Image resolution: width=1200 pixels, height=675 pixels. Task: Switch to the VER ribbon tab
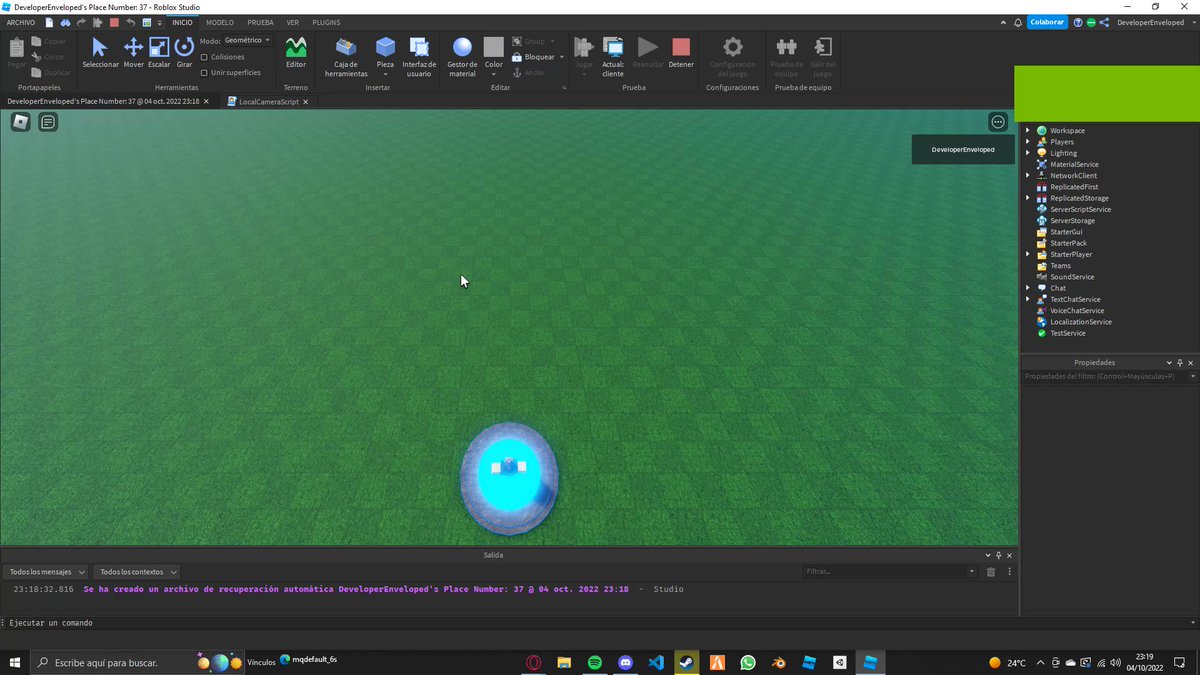tap(292, 22)
